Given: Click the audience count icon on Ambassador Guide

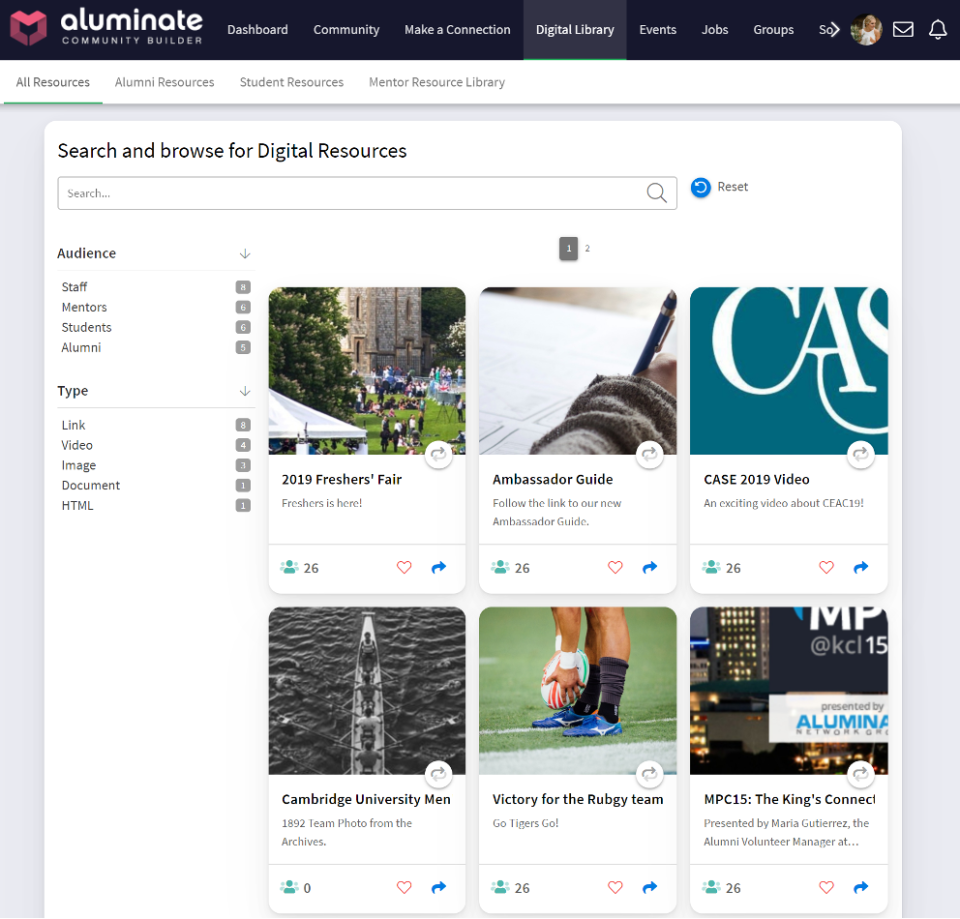Looking at the screenshot, I should (499, 567).
